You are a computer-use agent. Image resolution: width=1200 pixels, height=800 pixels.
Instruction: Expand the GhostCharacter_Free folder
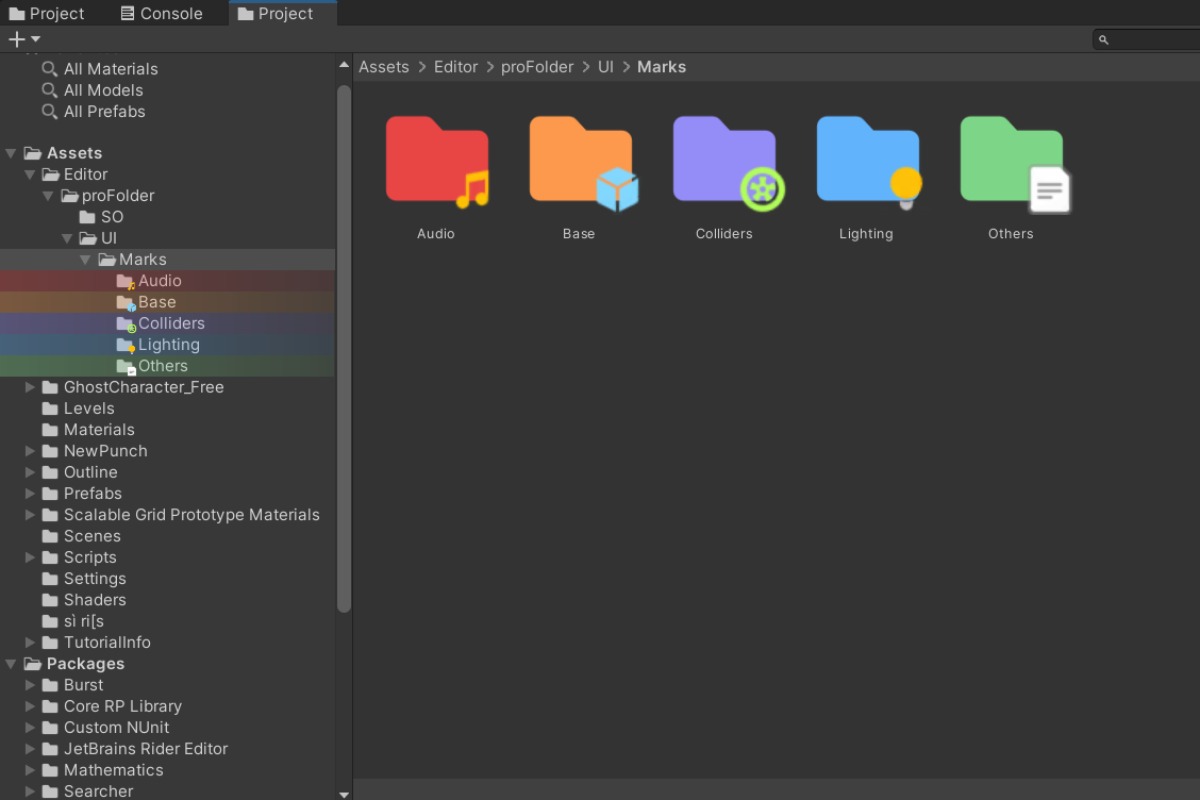(30, 387)
